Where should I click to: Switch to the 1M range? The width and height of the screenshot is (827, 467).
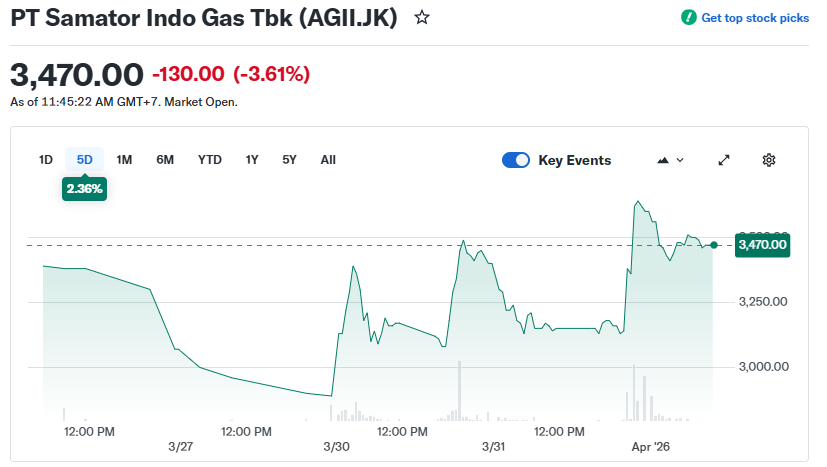click(124, 159)
